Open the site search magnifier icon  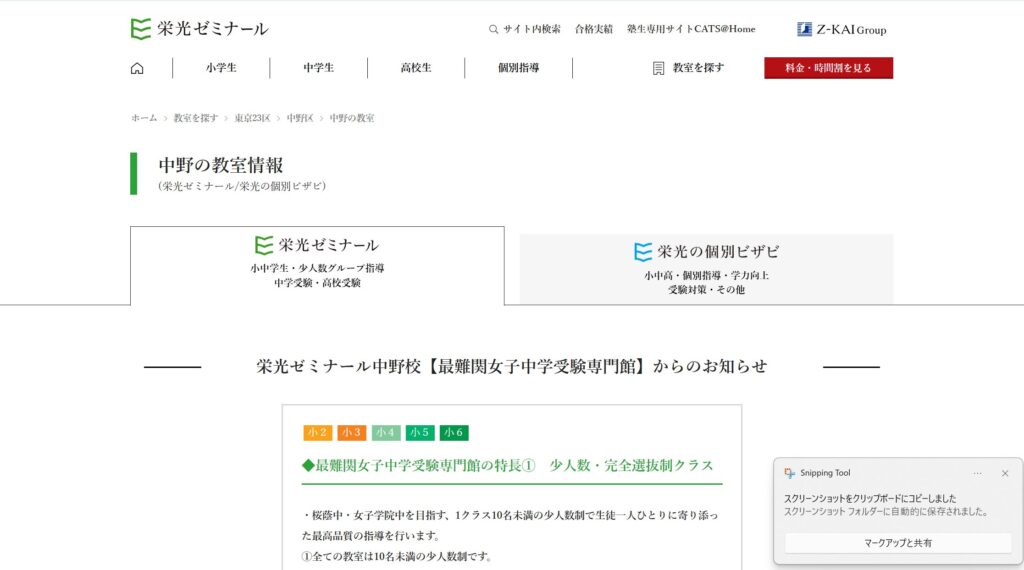click(493, 29)
